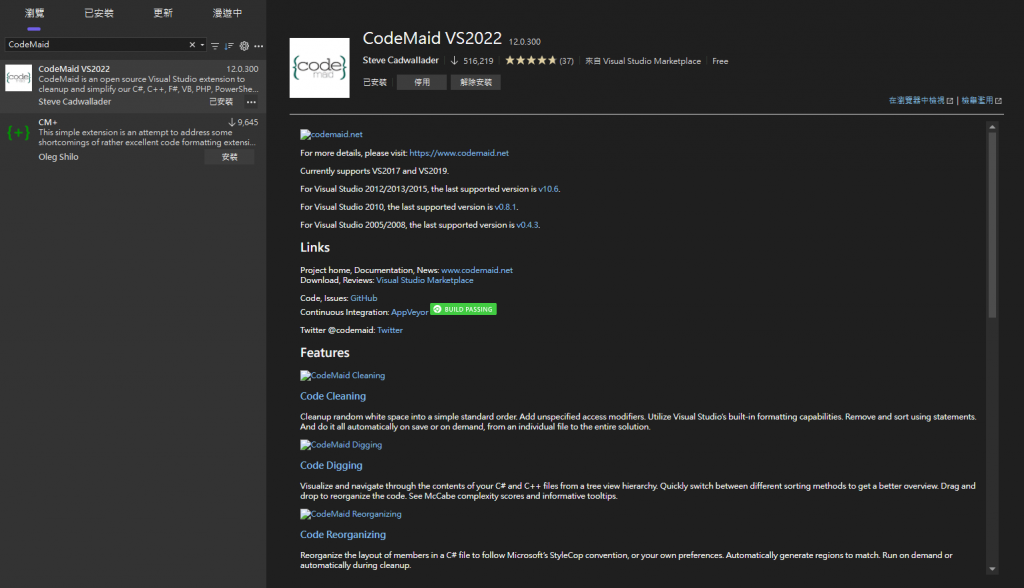The width and height of the screenshot is (1024, 588).
Task: Click the BUILD PASSING badge
Action: [x=464, y=309]
